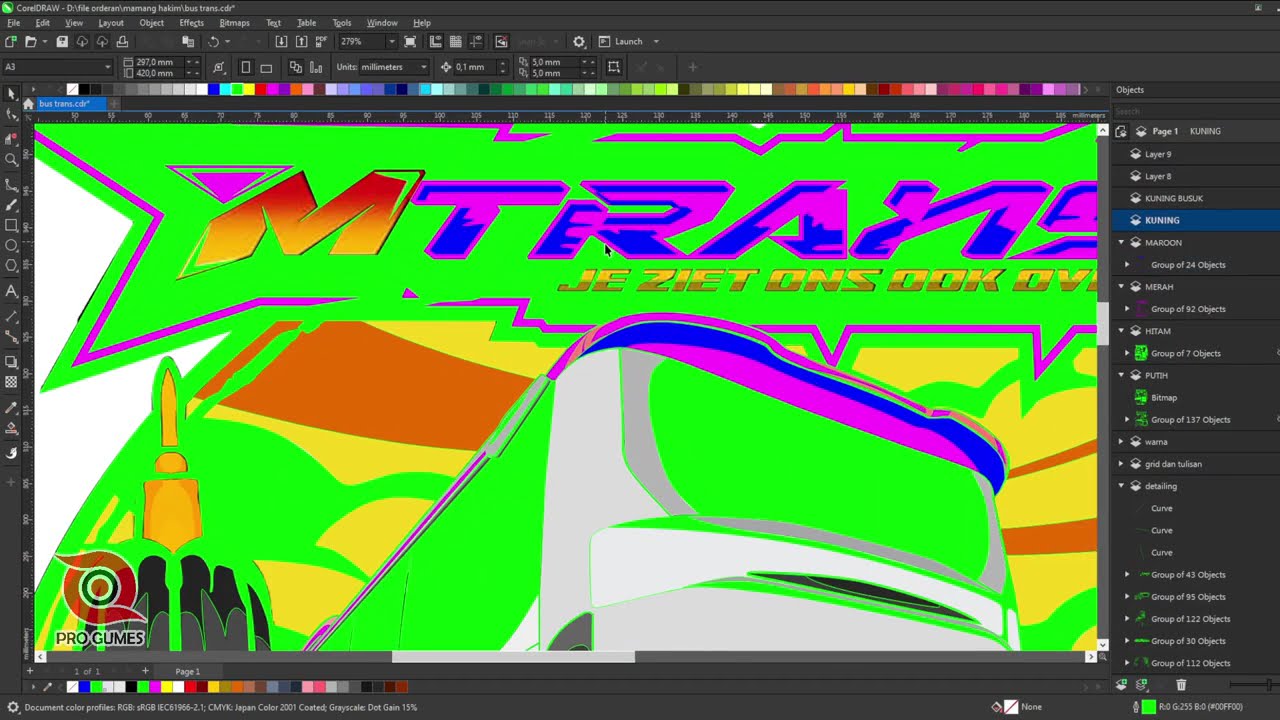Select the Artistic Media brush tool
Viewport: 1280px width, 720px height.
[11, 205]
